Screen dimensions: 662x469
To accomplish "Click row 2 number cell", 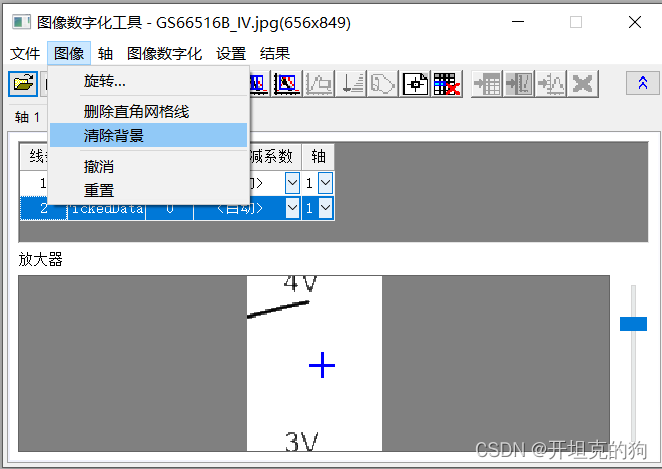I will coord(43,208).
